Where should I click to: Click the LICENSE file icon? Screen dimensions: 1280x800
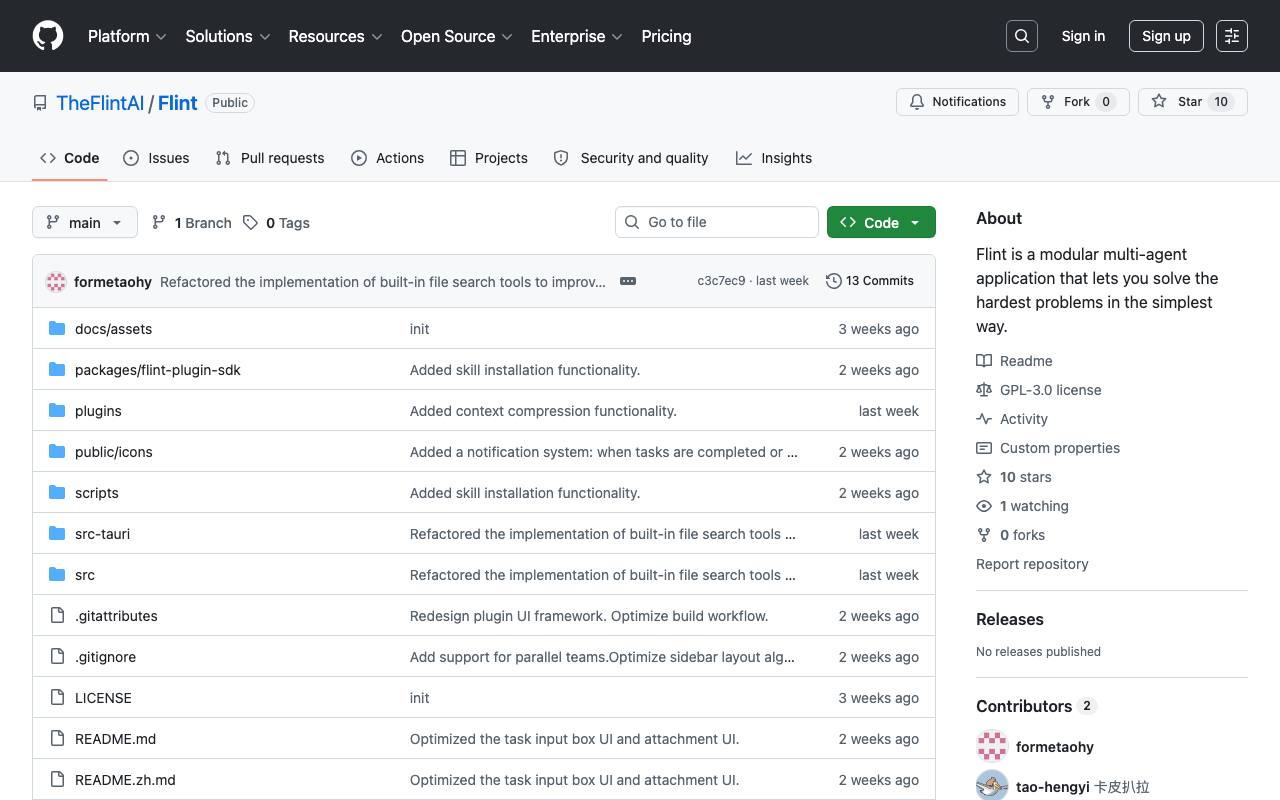57,698
